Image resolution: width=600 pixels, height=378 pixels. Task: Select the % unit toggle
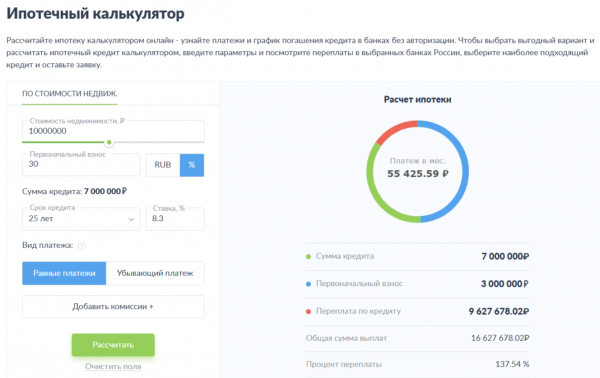click(192, 165)
